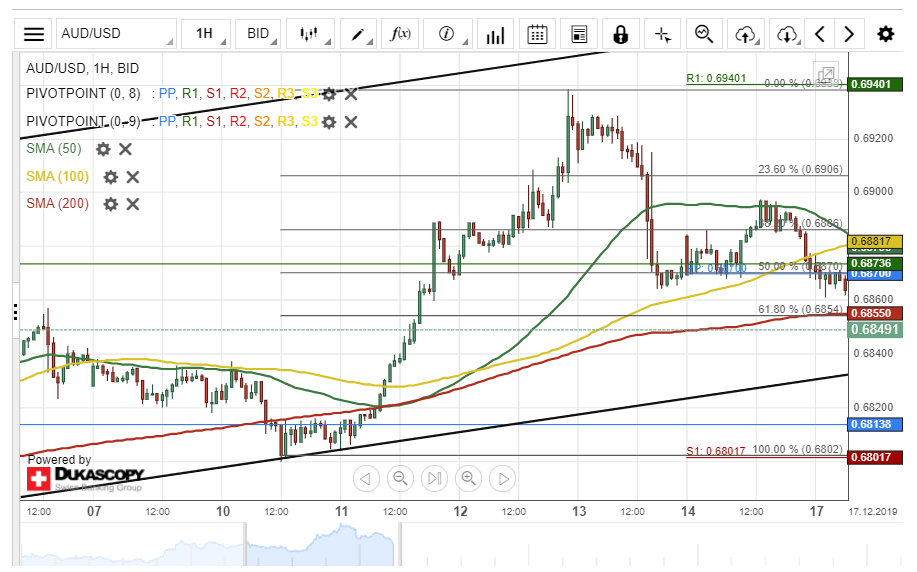Click the candlestick chart type icon

[309, 34]
